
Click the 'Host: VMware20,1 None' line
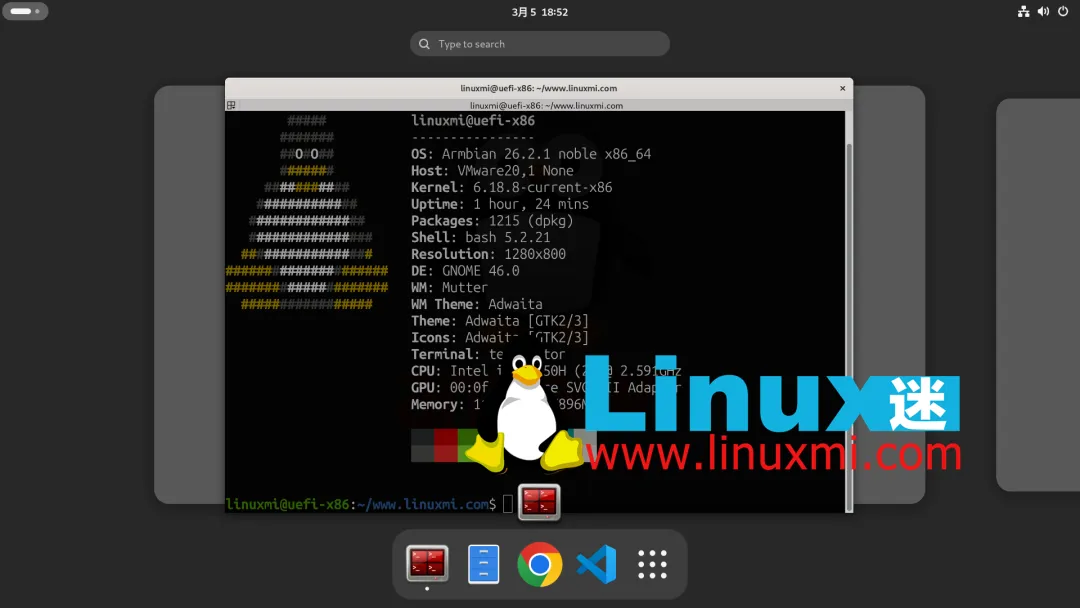492,171
